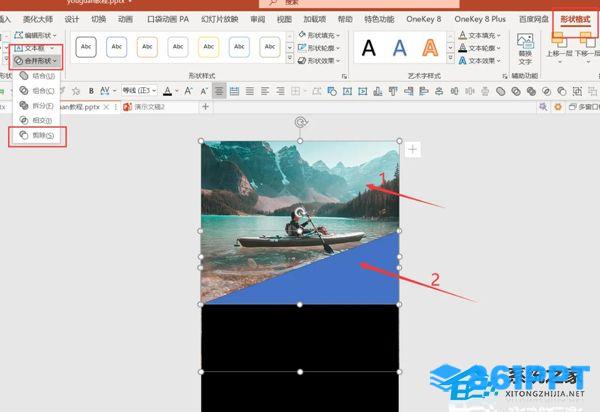Choose 组合(C) Combine in merge shapes menu
This screenshot has height=412, width=600.
pos(37,91)
